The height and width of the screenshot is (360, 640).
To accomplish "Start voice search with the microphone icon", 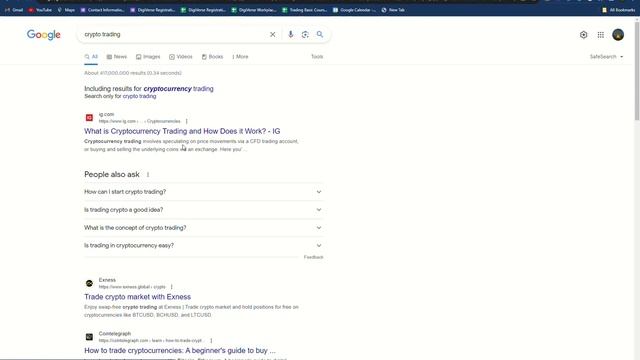I will 291,35.
